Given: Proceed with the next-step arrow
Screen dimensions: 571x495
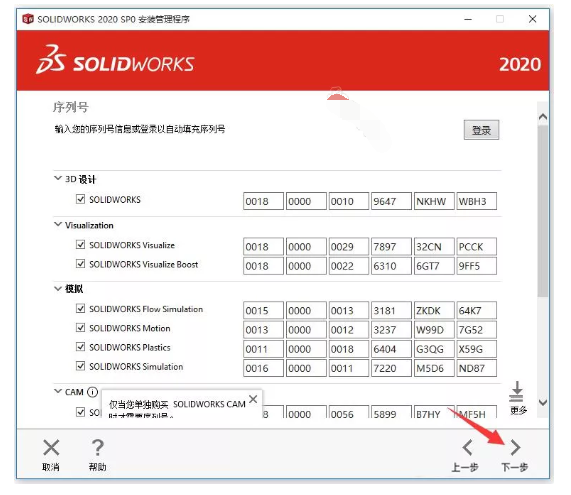Looking at the screenshot, I should [x=515, y=448].
